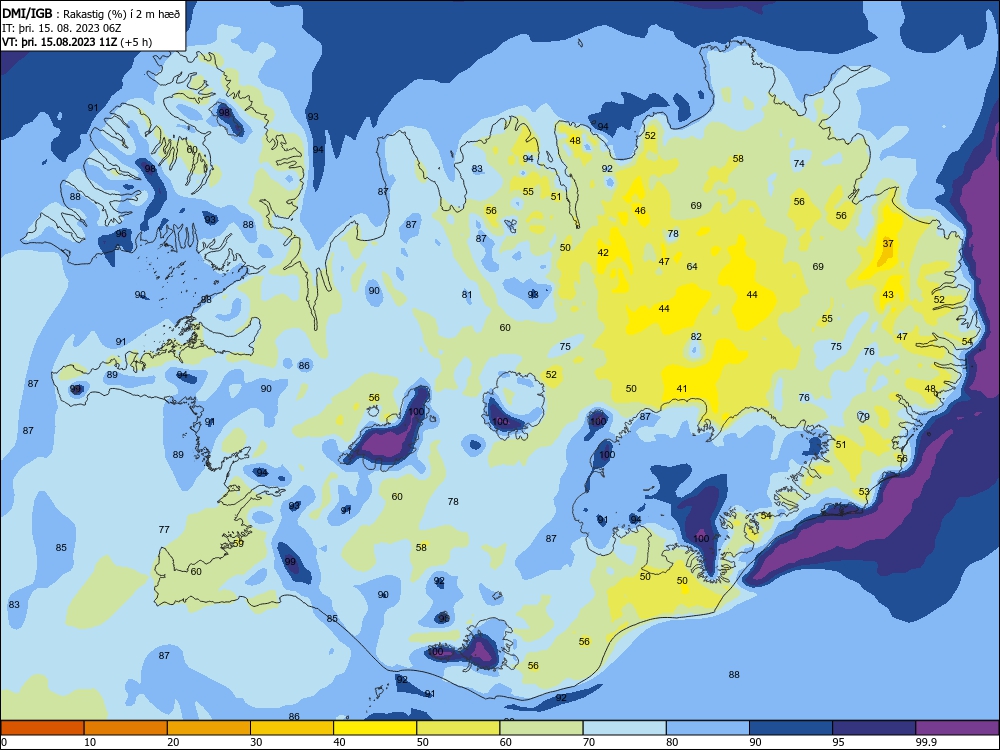Click the map value '41'
1000x750 pixels.
coord(682,388)
